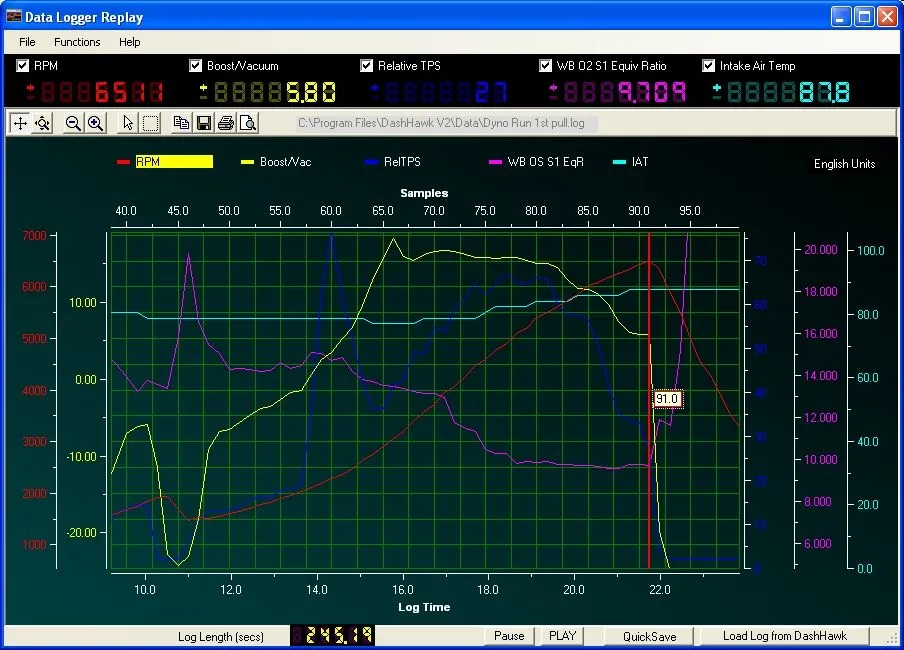Activate the rectangular selection tool
The image size is (904, 650).
click(151, 122)
